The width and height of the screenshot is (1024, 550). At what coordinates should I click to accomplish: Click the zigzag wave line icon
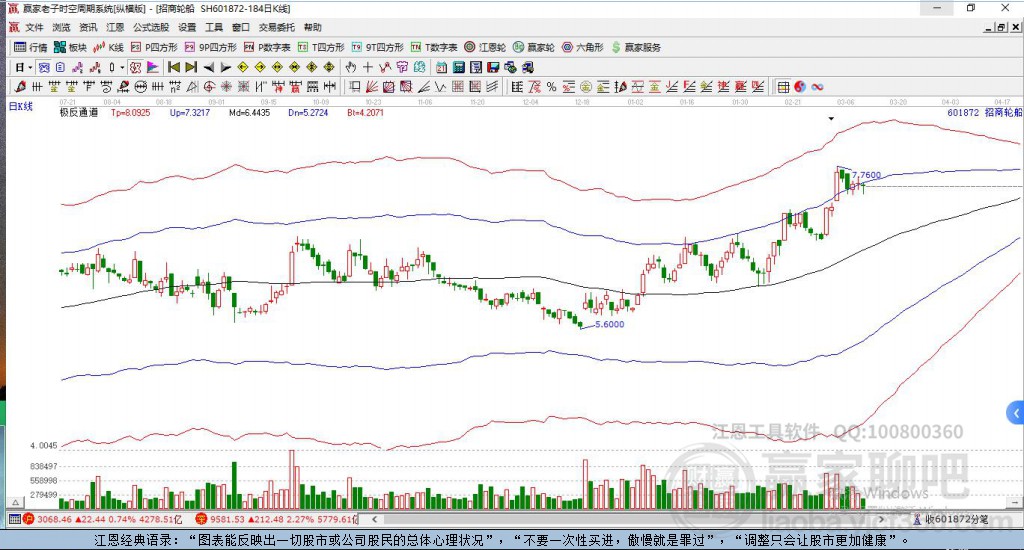point(441,86)
